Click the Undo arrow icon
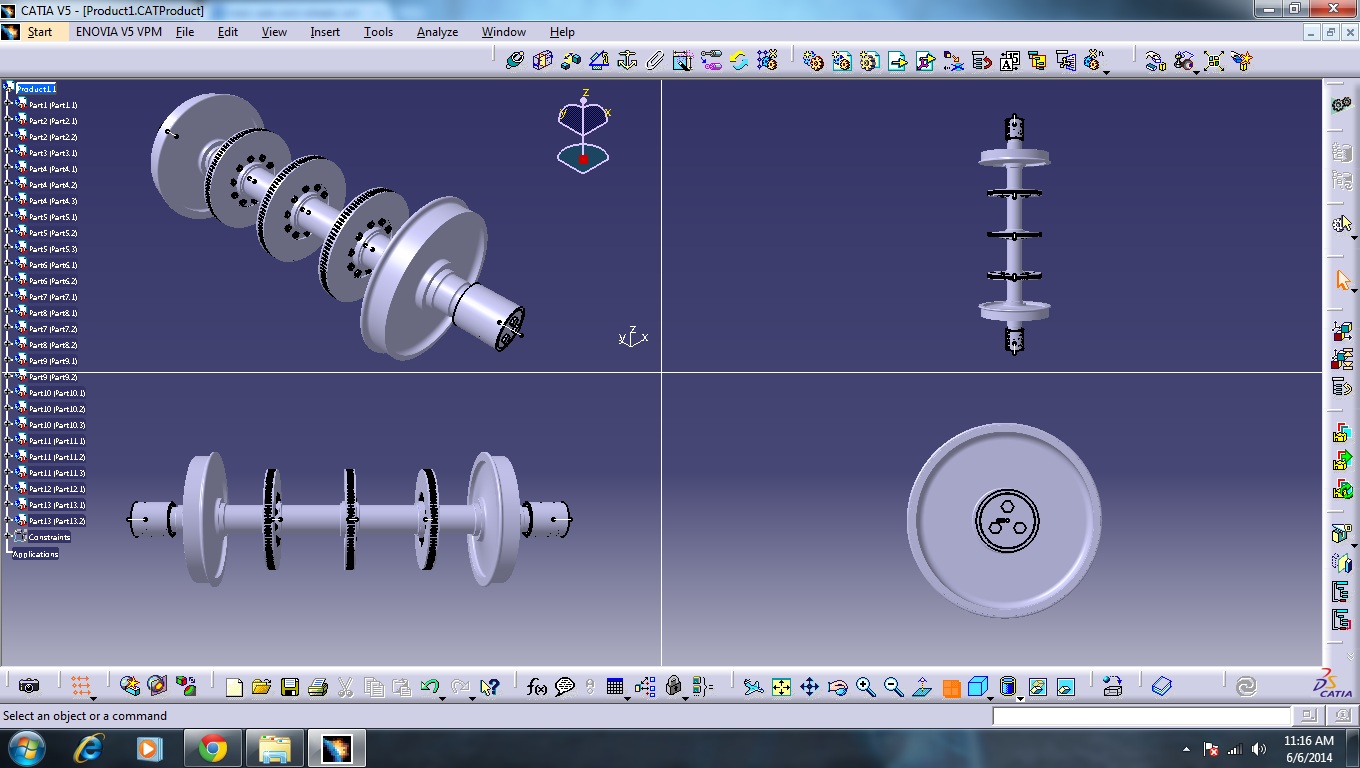The height and width of the screenshot is (768, 1360). click(x=429, y=686)
